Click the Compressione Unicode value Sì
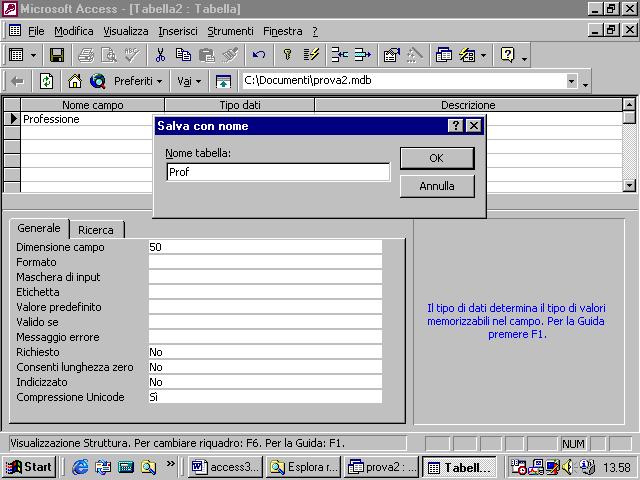Viewport: 640px width, 480px height. pos(265,397)
